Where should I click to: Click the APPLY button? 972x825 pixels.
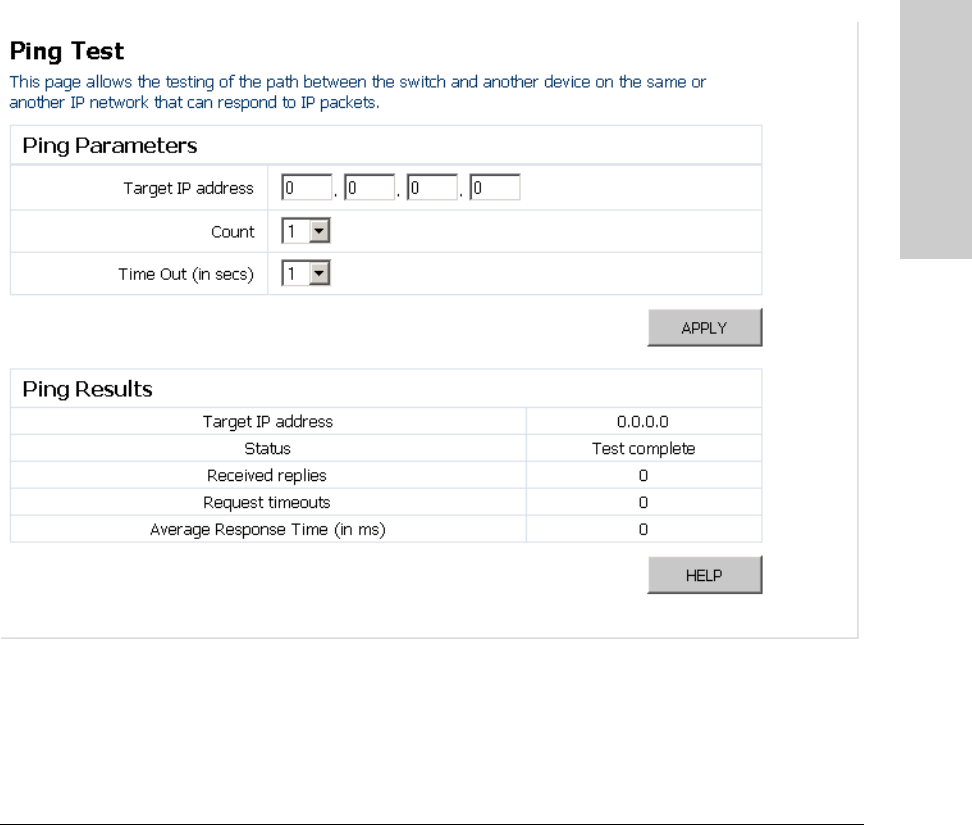tap(705, 327)
